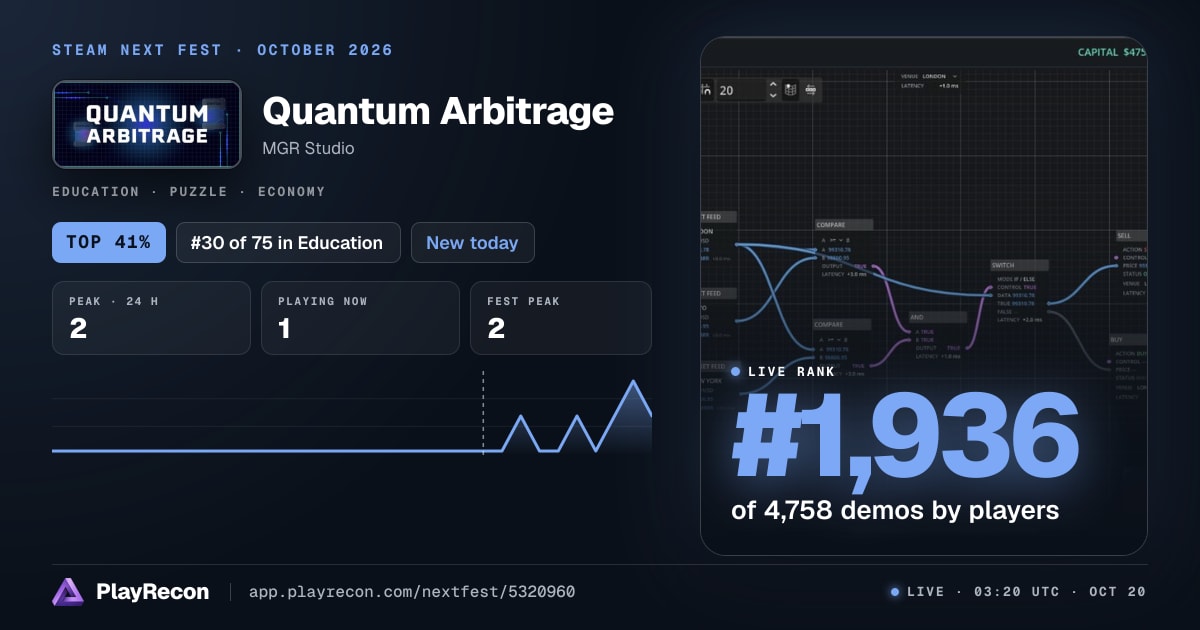Viewport: 1200px width, 630px height.
Task: Click the 03:20 UTC timestamp
Action: pyautogui.click(x=1012, y=592)
